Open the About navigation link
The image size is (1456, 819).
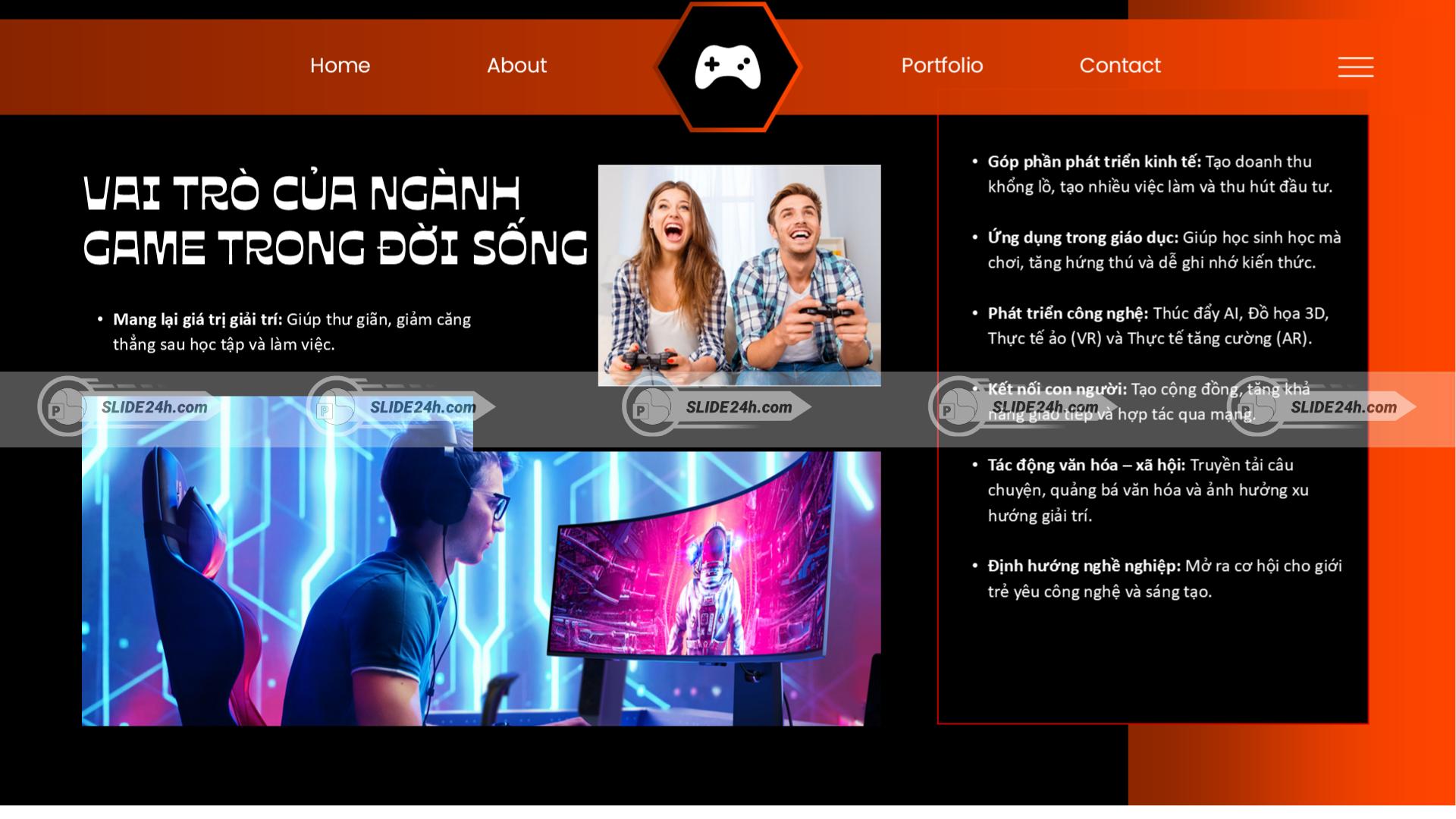(516, 65)
